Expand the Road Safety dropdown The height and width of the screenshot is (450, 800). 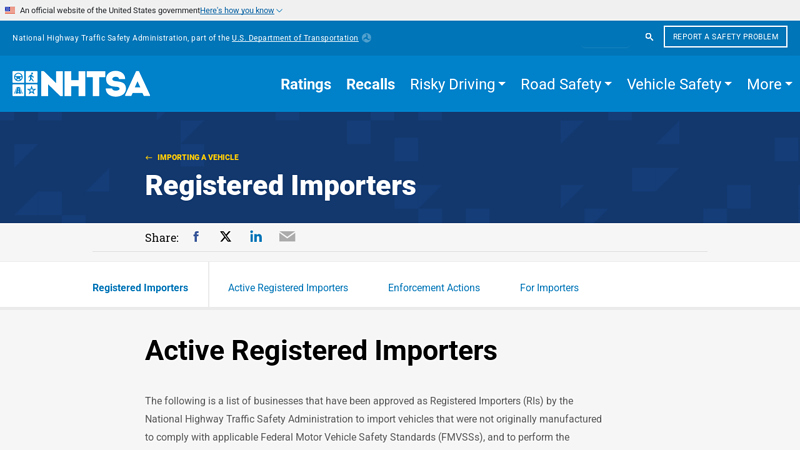pyautogui.click(x=566, y=84)
